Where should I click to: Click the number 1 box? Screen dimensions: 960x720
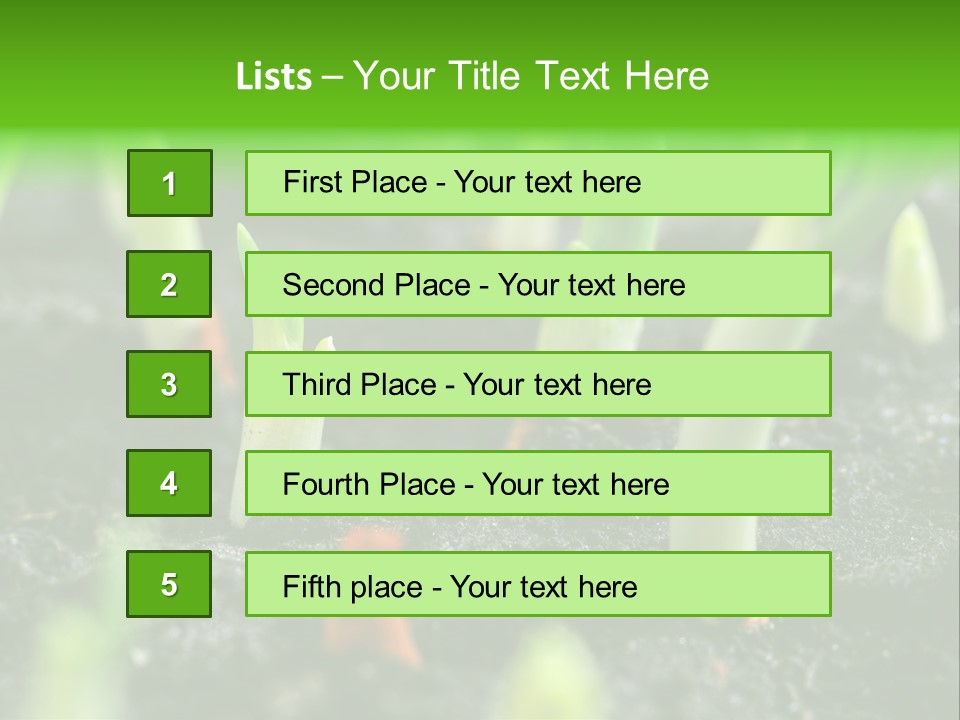coord(170,183)
